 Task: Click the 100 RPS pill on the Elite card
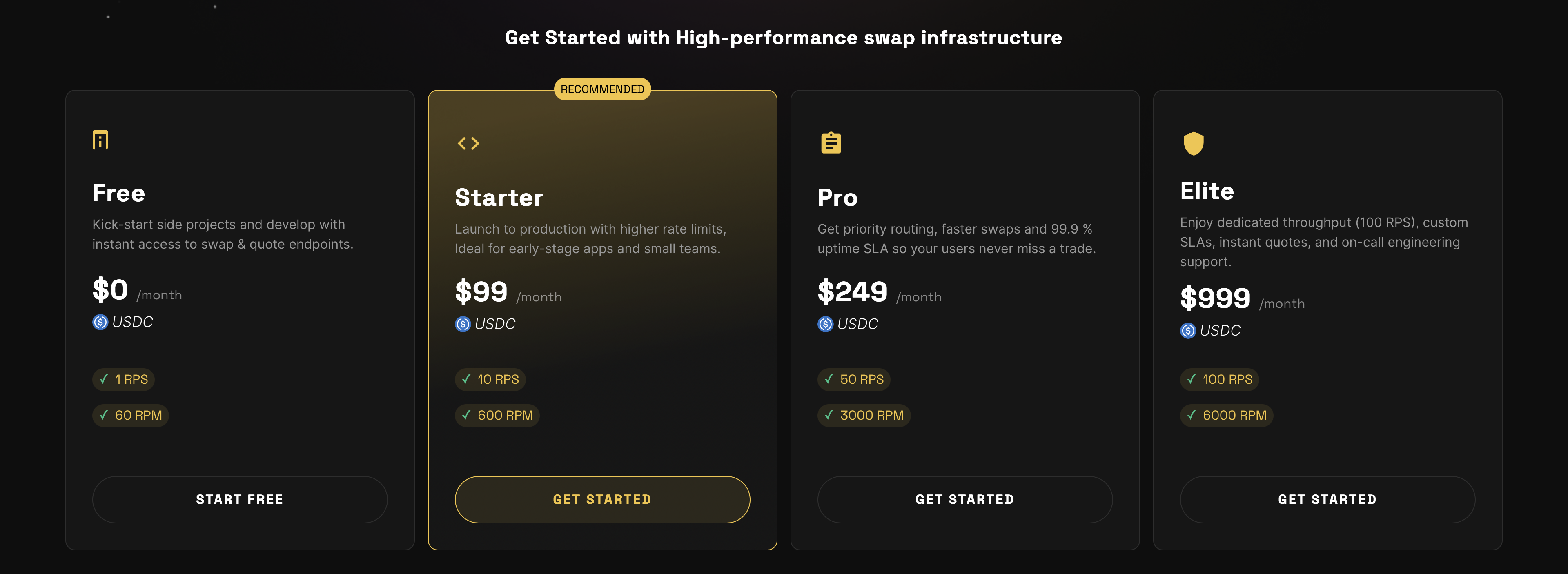(1219, 378)
